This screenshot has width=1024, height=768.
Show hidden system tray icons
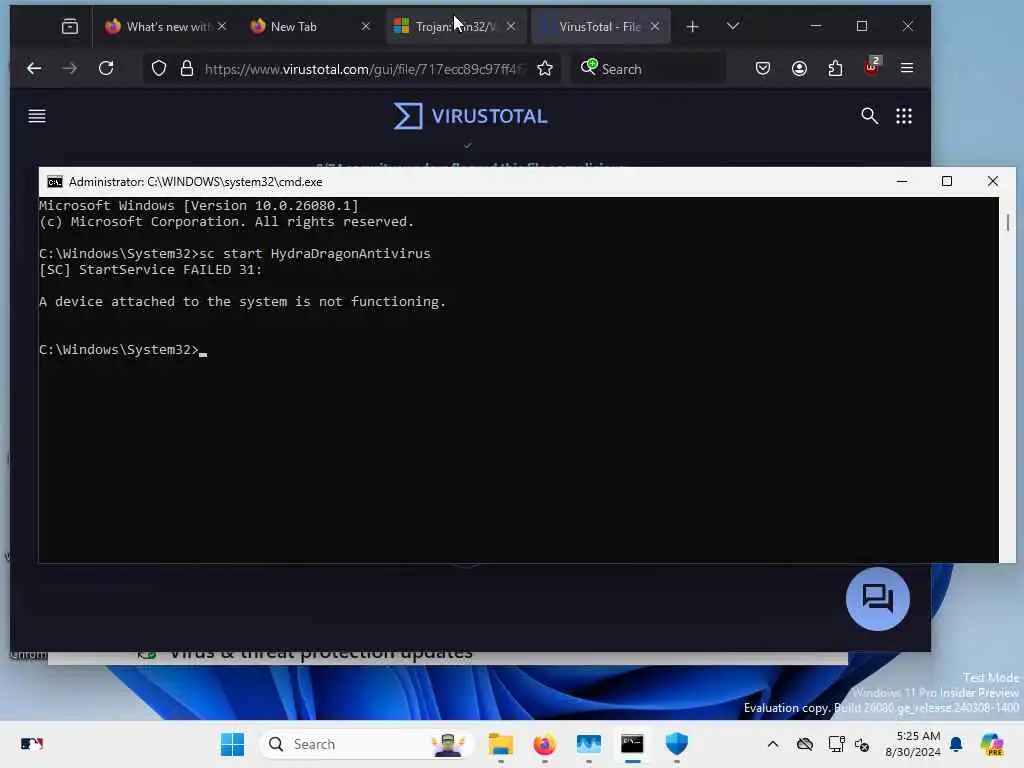coord(773,744)
